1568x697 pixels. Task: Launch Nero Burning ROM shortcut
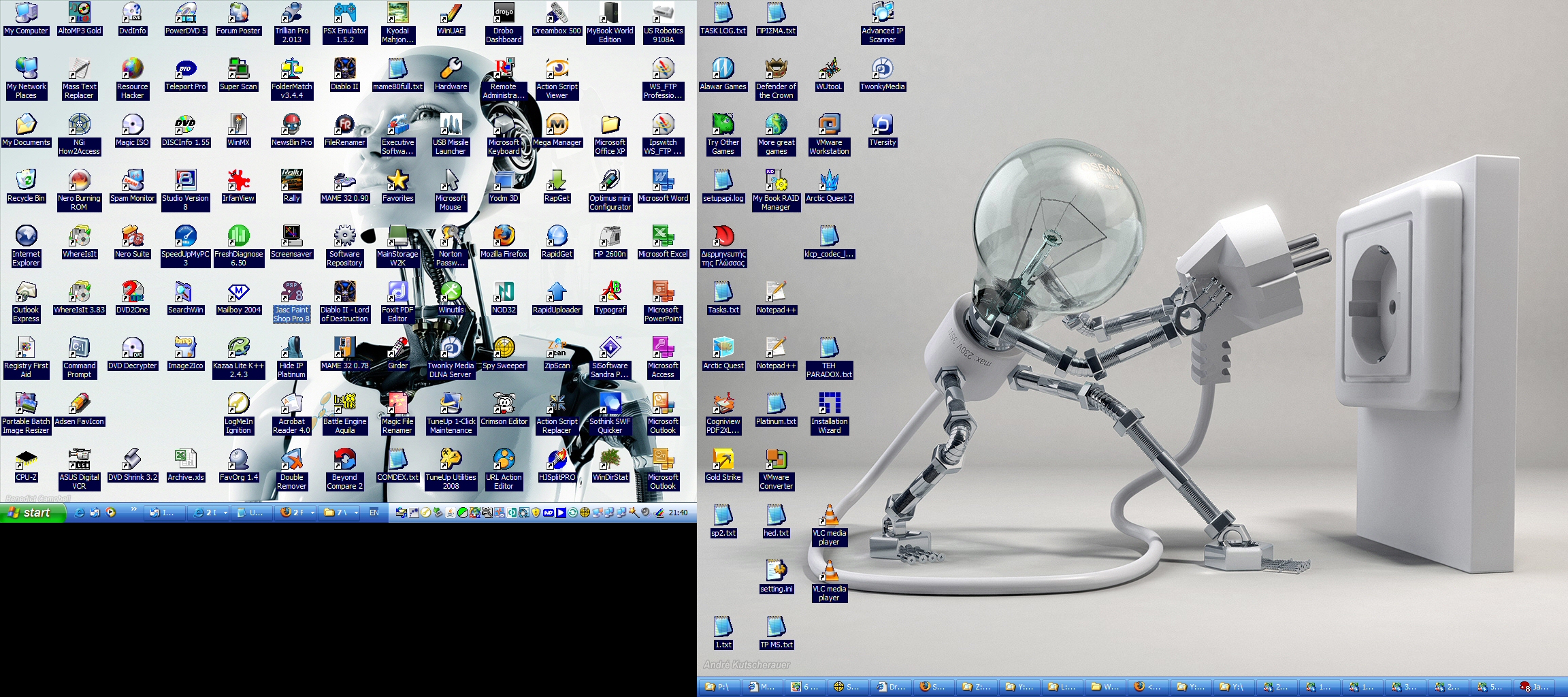(x=79, y=191)
